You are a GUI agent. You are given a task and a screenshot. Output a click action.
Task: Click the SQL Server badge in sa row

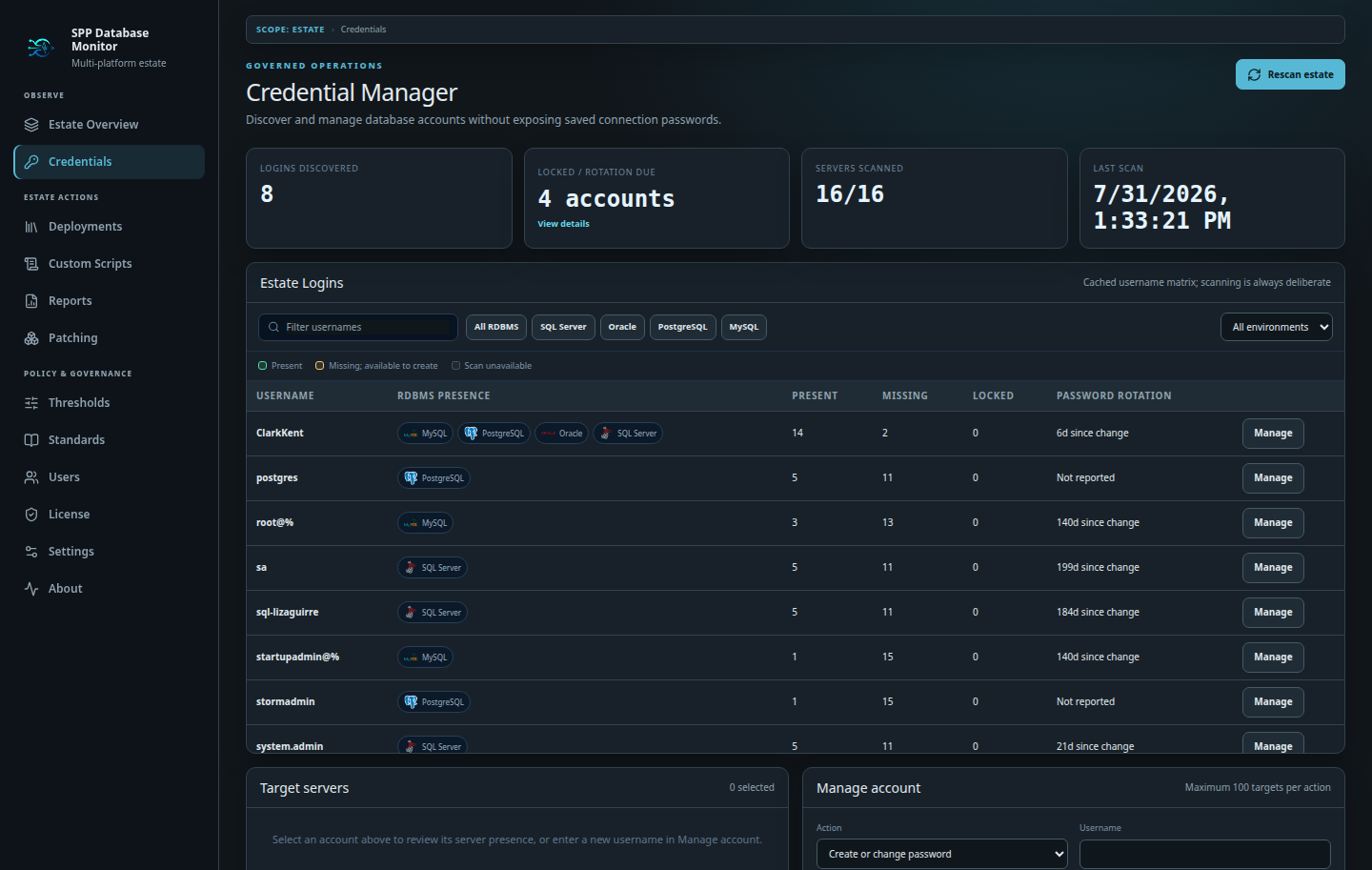pyautogui.click(x=433, y=568)
